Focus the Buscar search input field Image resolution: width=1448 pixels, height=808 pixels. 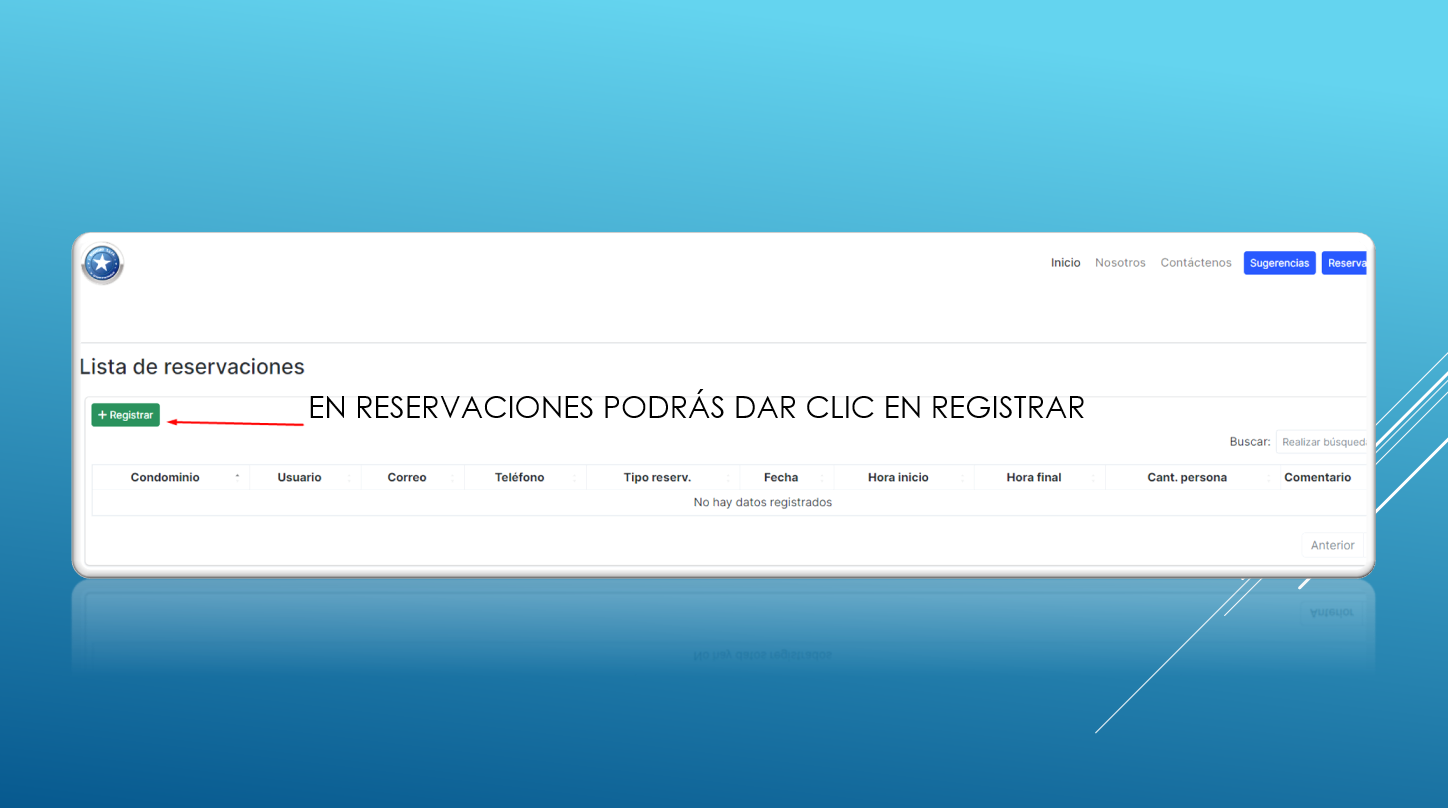[x=1321, y=442]
